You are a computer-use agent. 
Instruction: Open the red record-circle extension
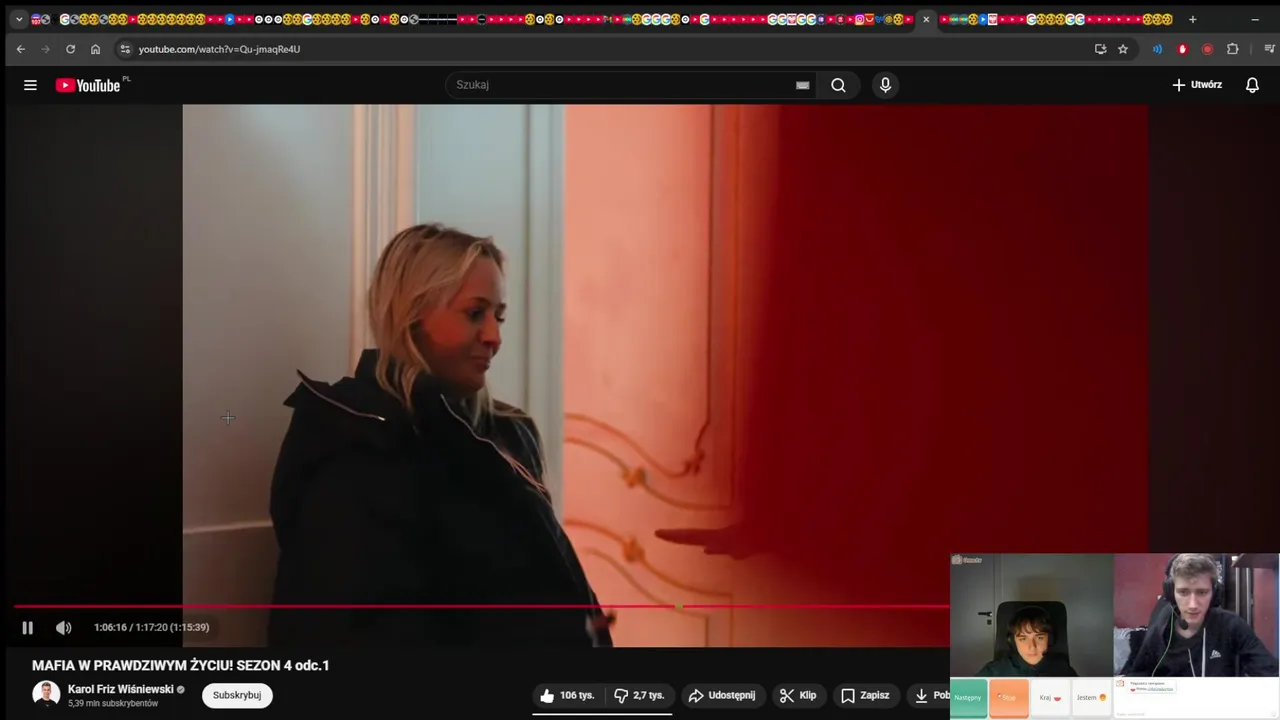tap(1207, 49)
